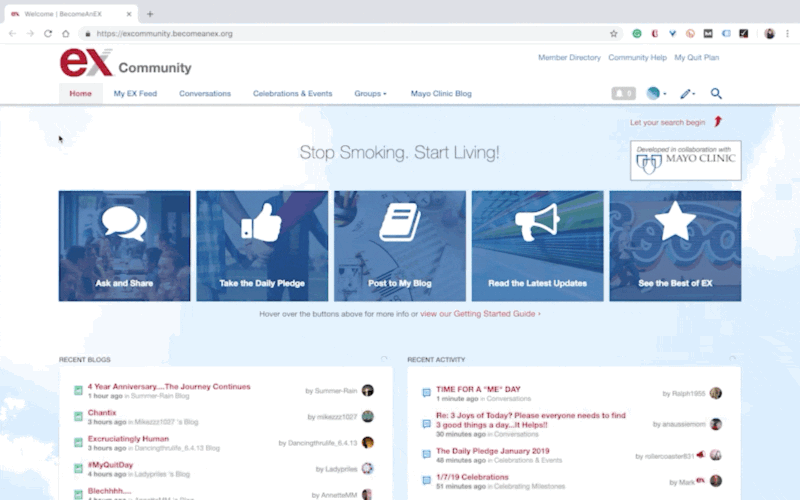The height and width of the screenshot is (500, 800).
Task: Click Dancingthrulife_6.4.13's avatar
Action: (x=368, y=442)
